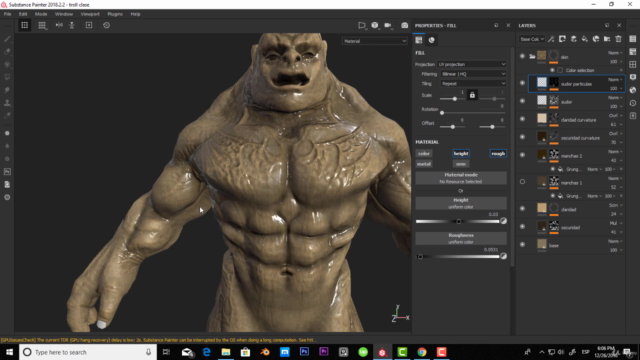Hide the claridad curvature layer
The image size is (640, 360).
pos(522,119)
